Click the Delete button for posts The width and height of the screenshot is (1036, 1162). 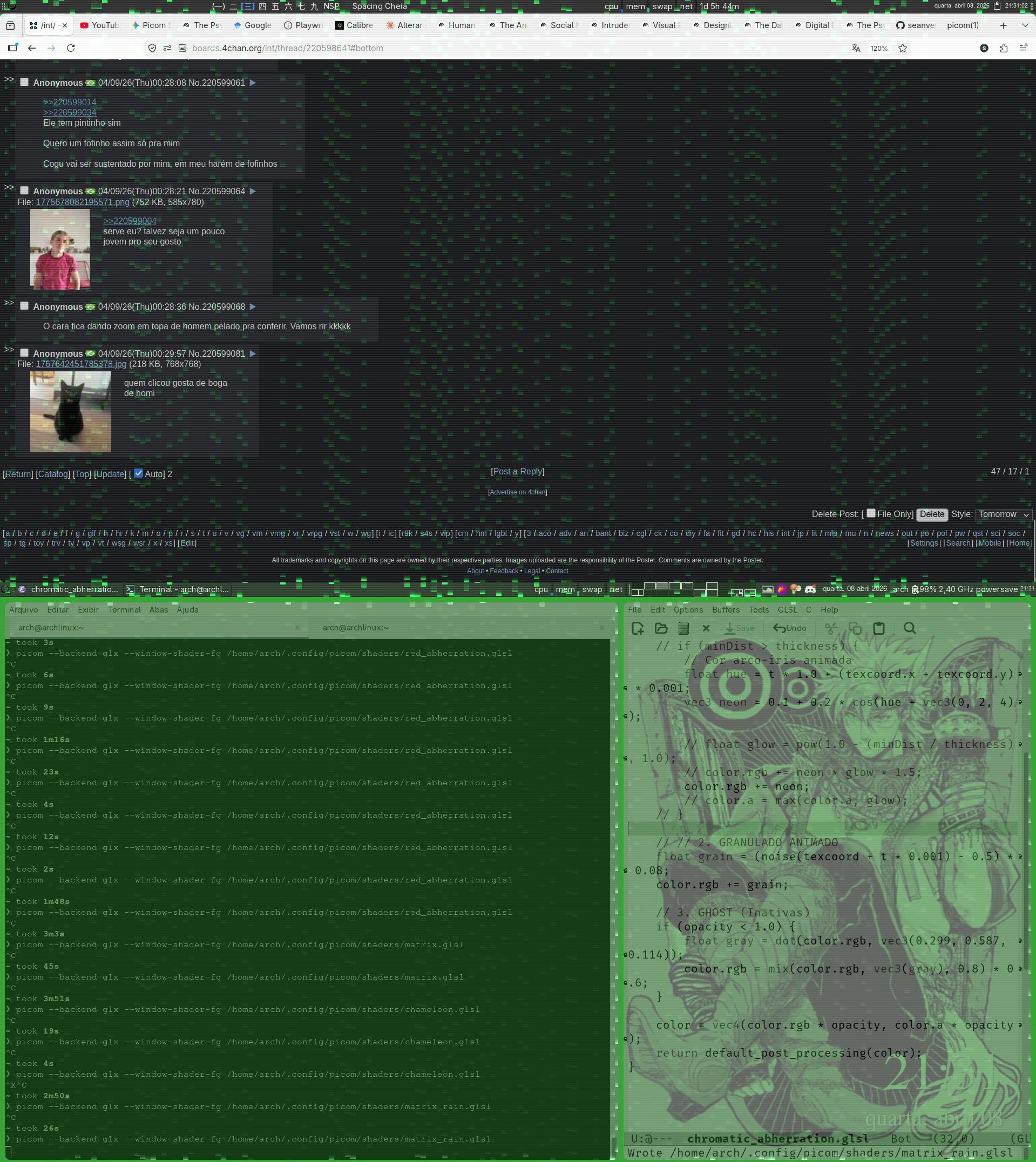point(932,514)
